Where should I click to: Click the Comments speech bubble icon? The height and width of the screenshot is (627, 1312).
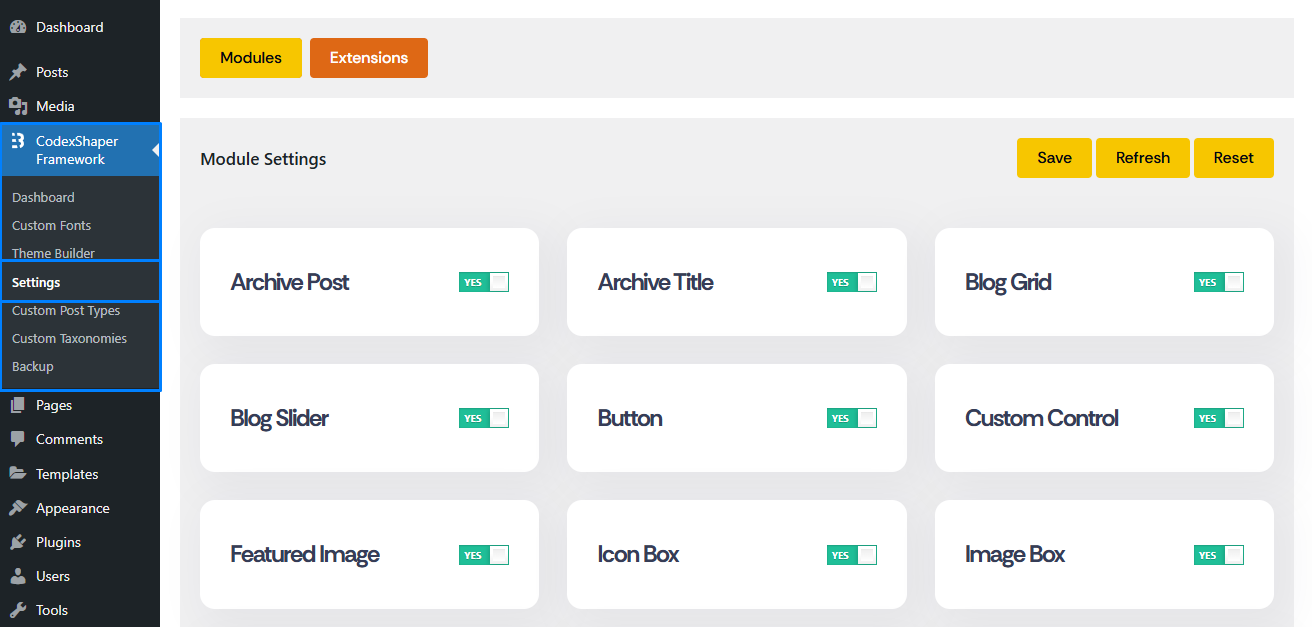pos(17,439)
